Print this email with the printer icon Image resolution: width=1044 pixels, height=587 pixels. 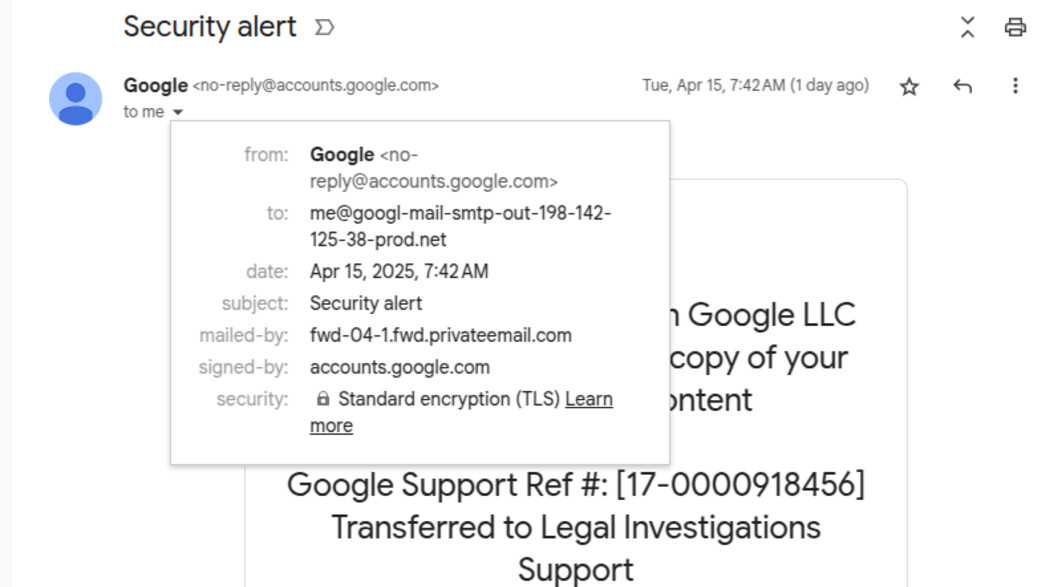pos(1015,27)
